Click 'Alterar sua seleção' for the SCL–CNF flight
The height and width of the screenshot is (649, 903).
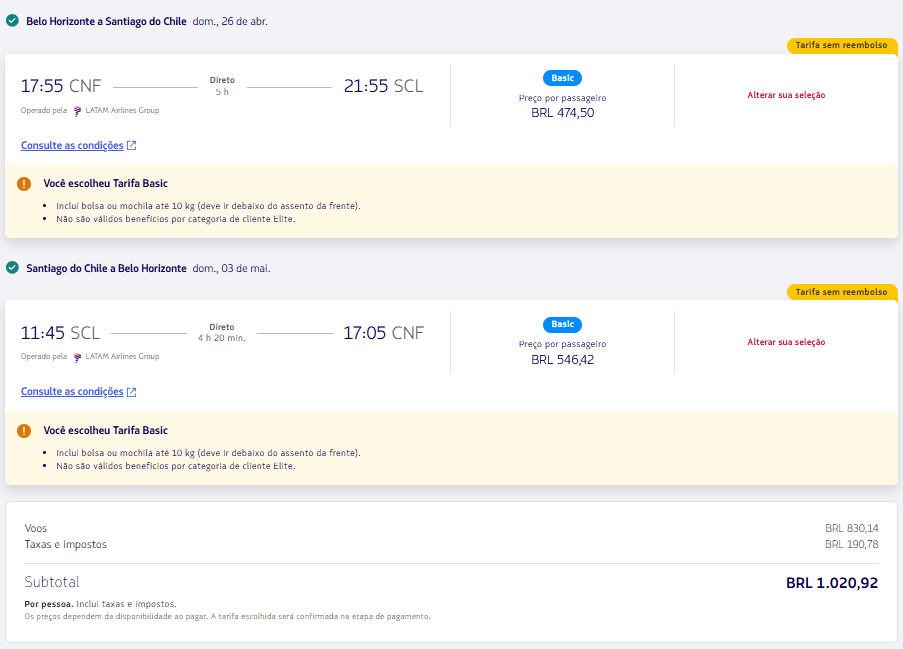(786, 342)
